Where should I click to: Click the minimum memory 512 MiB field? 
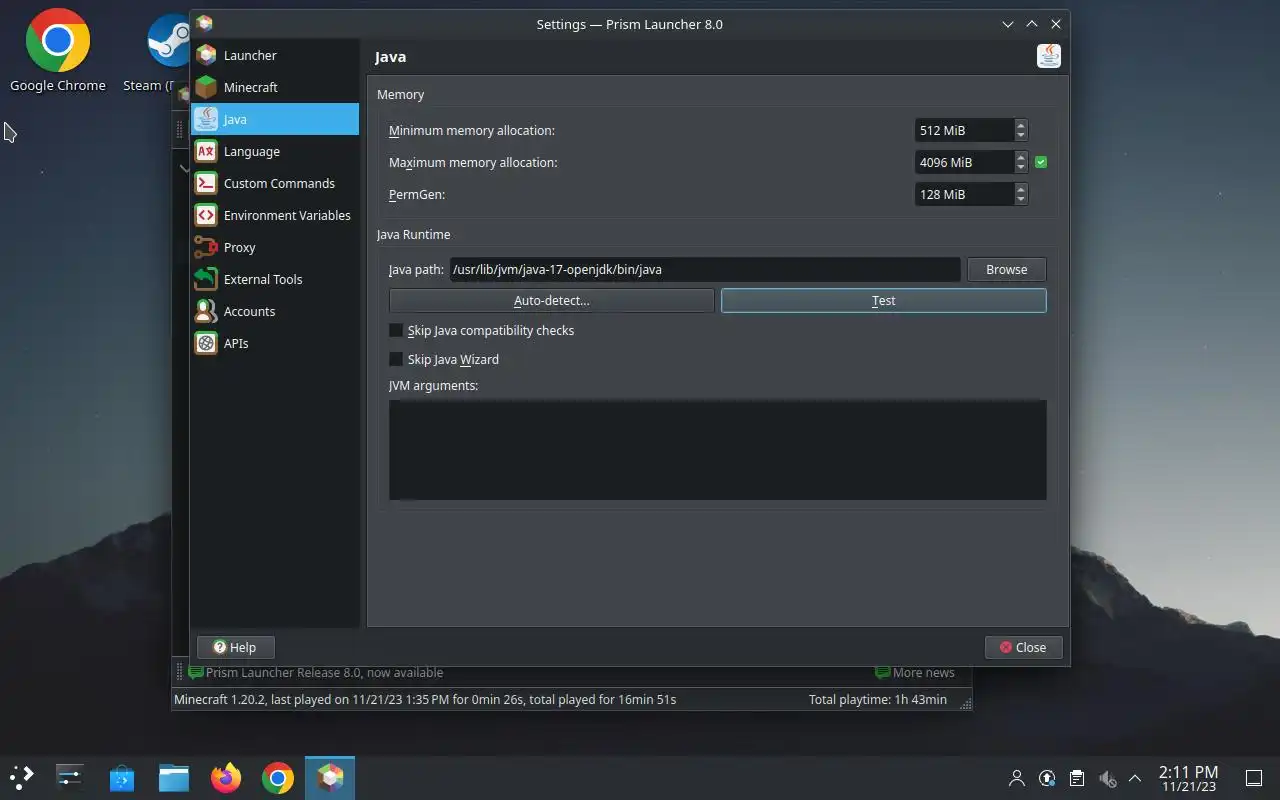(964, 130)
